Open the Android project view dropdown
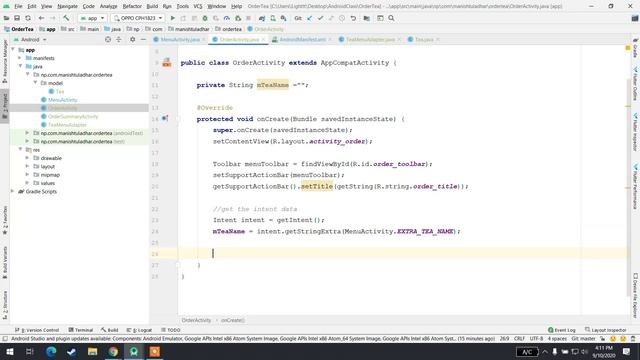 click(x=30, y=40)
